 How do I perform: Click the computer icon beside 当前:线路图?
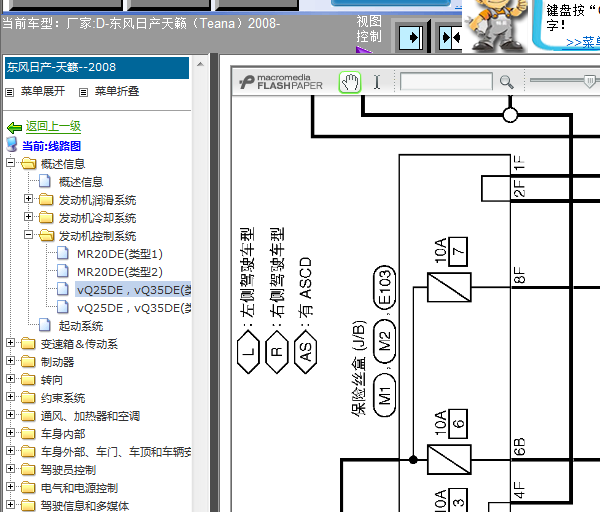(12, 145)
